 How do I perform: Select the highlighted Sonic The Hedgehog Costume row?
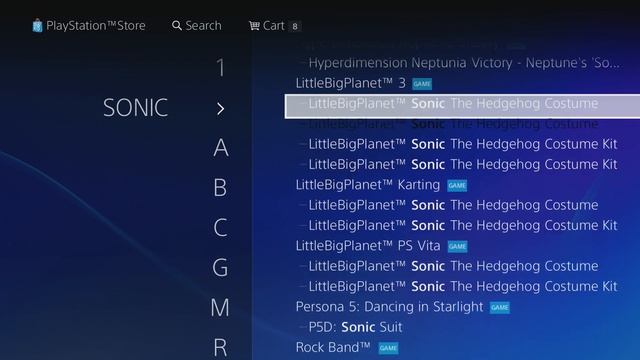(x=462, y=106)
